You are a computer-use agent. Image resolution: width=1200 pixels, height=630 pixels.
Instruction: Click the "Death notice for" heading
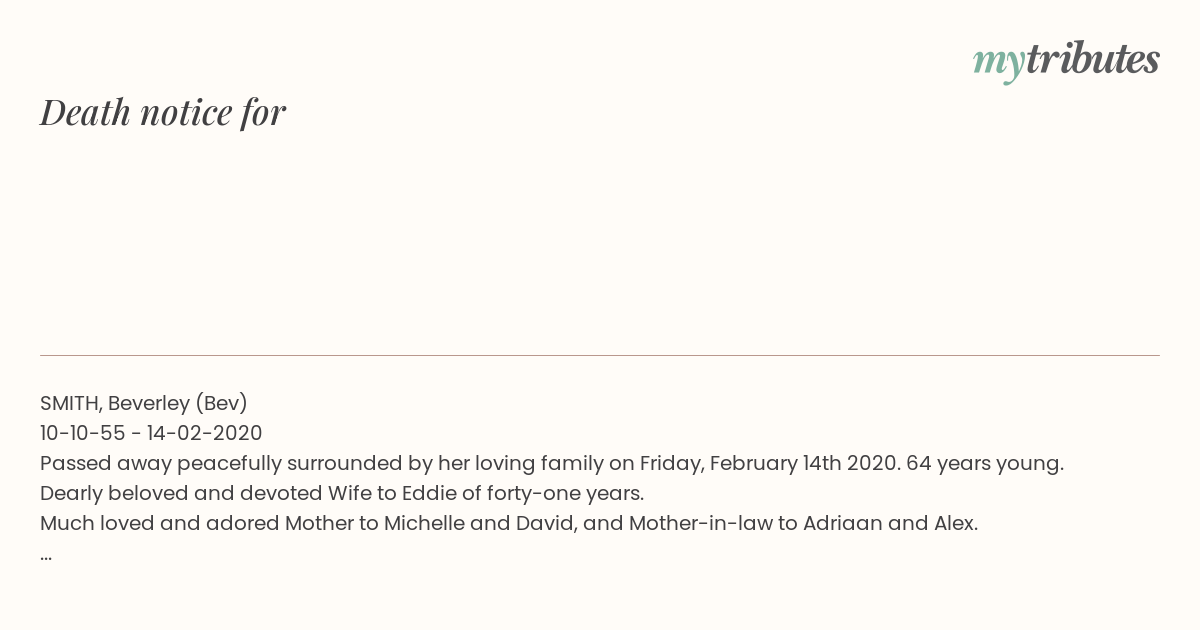163,113
